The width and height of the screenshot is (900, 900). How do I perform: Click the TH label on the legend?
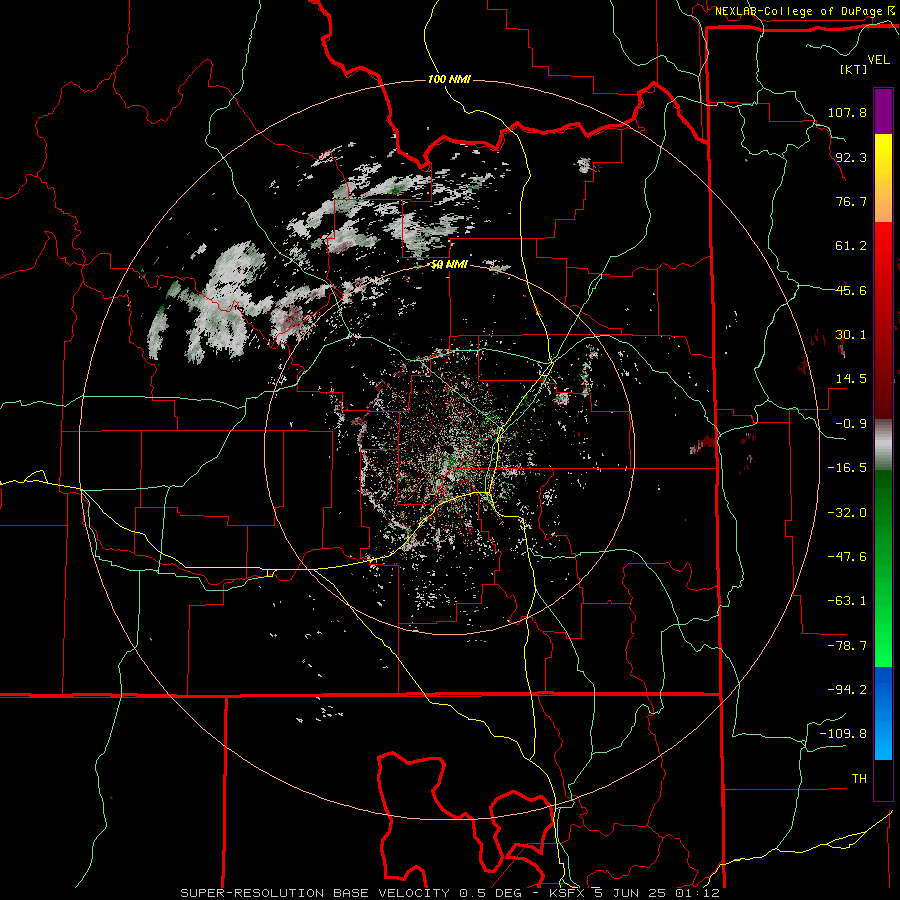[x=859, y=779]
